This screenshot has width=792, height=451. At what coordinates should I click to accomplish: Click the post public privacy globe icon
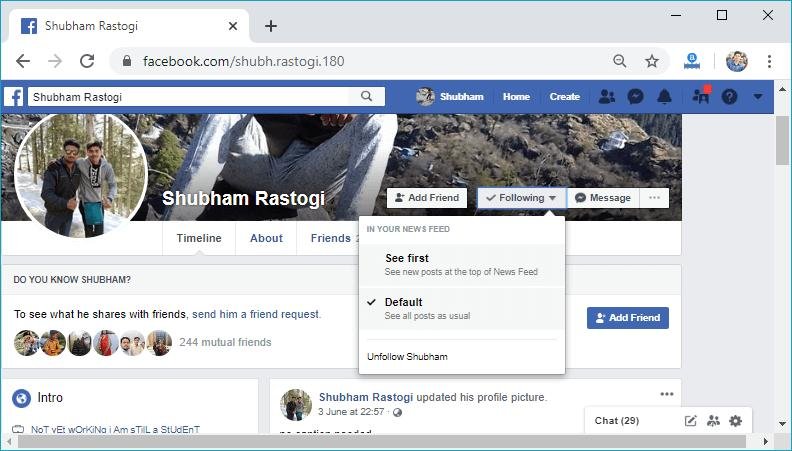[x=398, y=412]
